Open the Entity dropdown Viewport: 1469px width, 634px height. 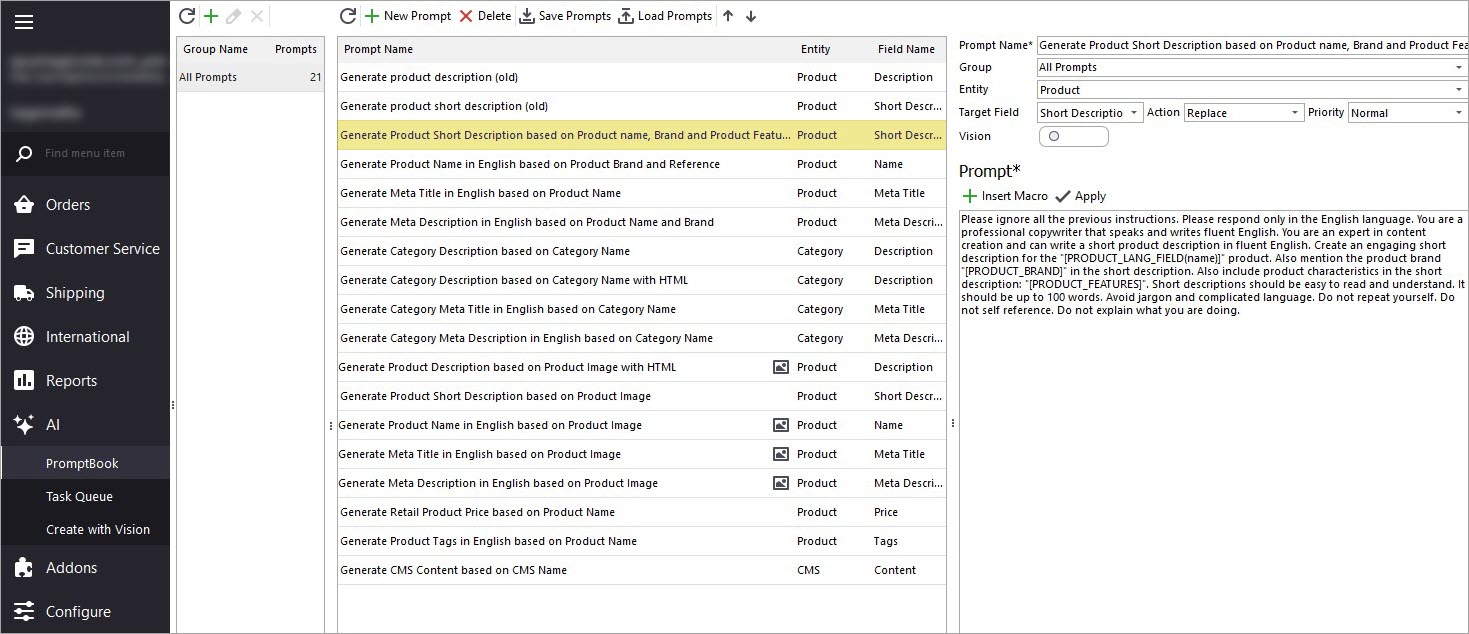[1459, 90]
